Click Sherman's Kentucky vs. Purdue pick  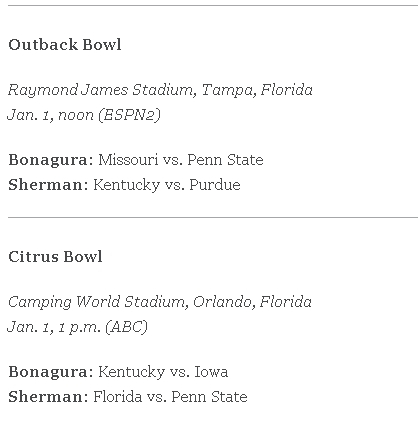click(x=167, y=185)
